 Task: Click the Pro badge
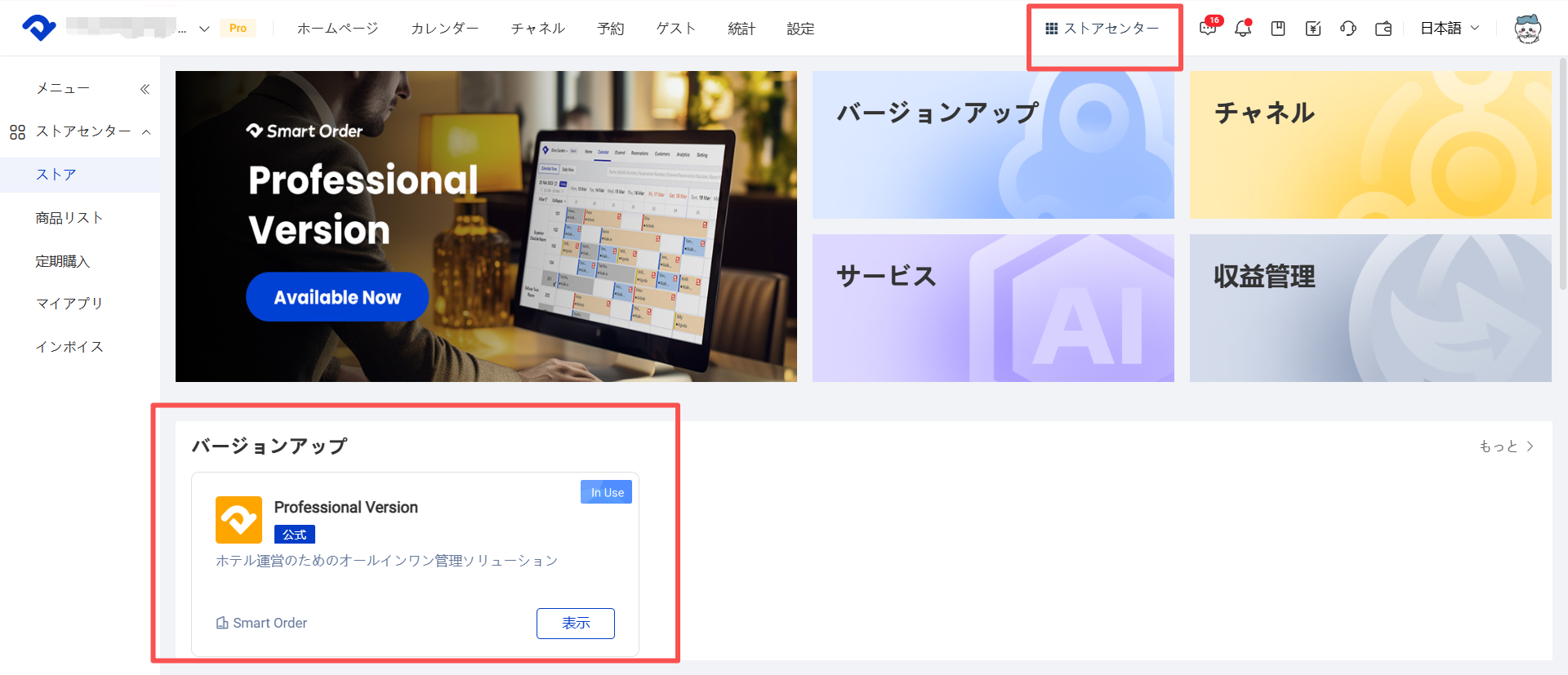[x=238, y=28]
